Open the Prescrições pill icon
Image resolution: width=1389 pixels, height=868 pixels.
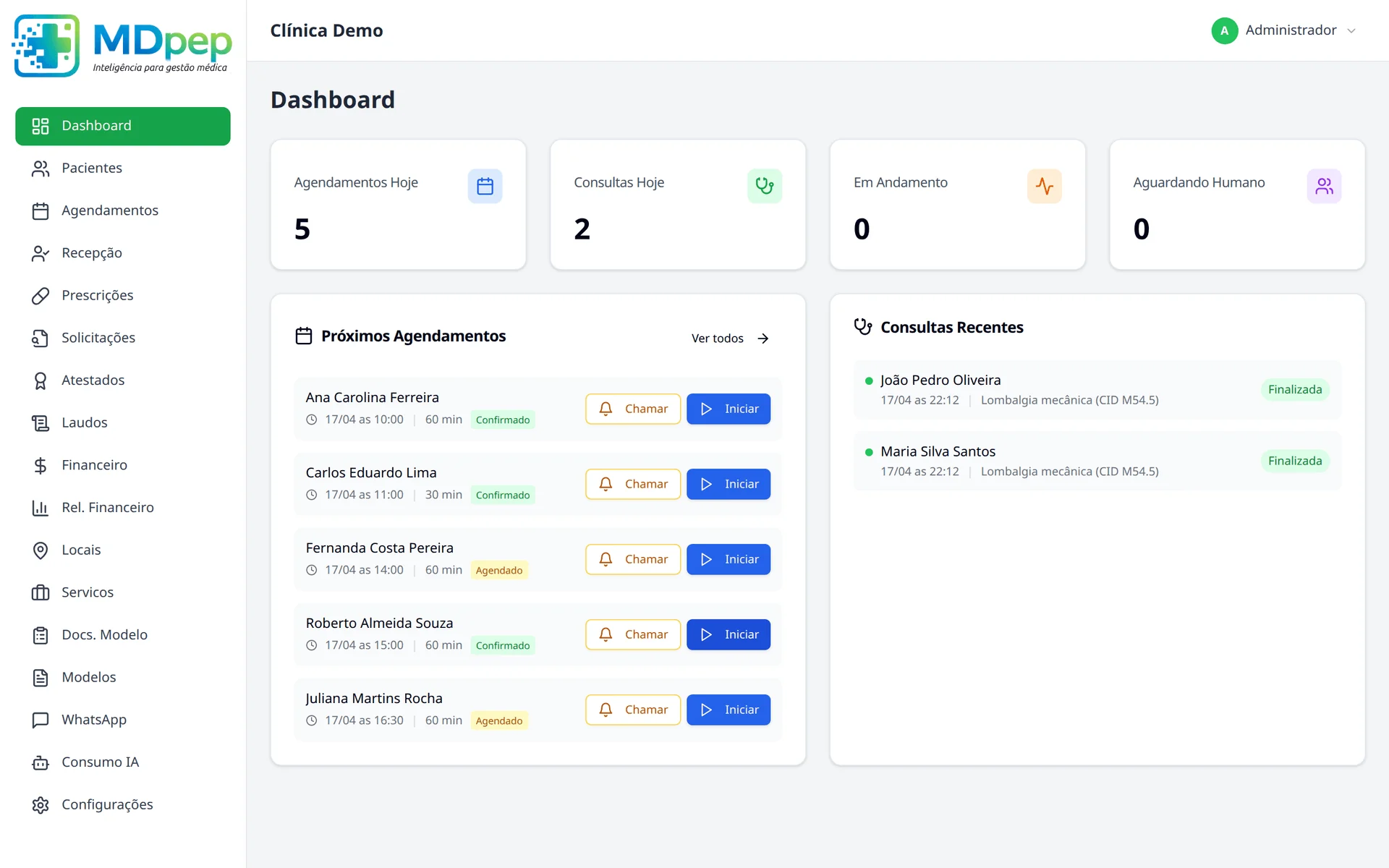[41, 295]
